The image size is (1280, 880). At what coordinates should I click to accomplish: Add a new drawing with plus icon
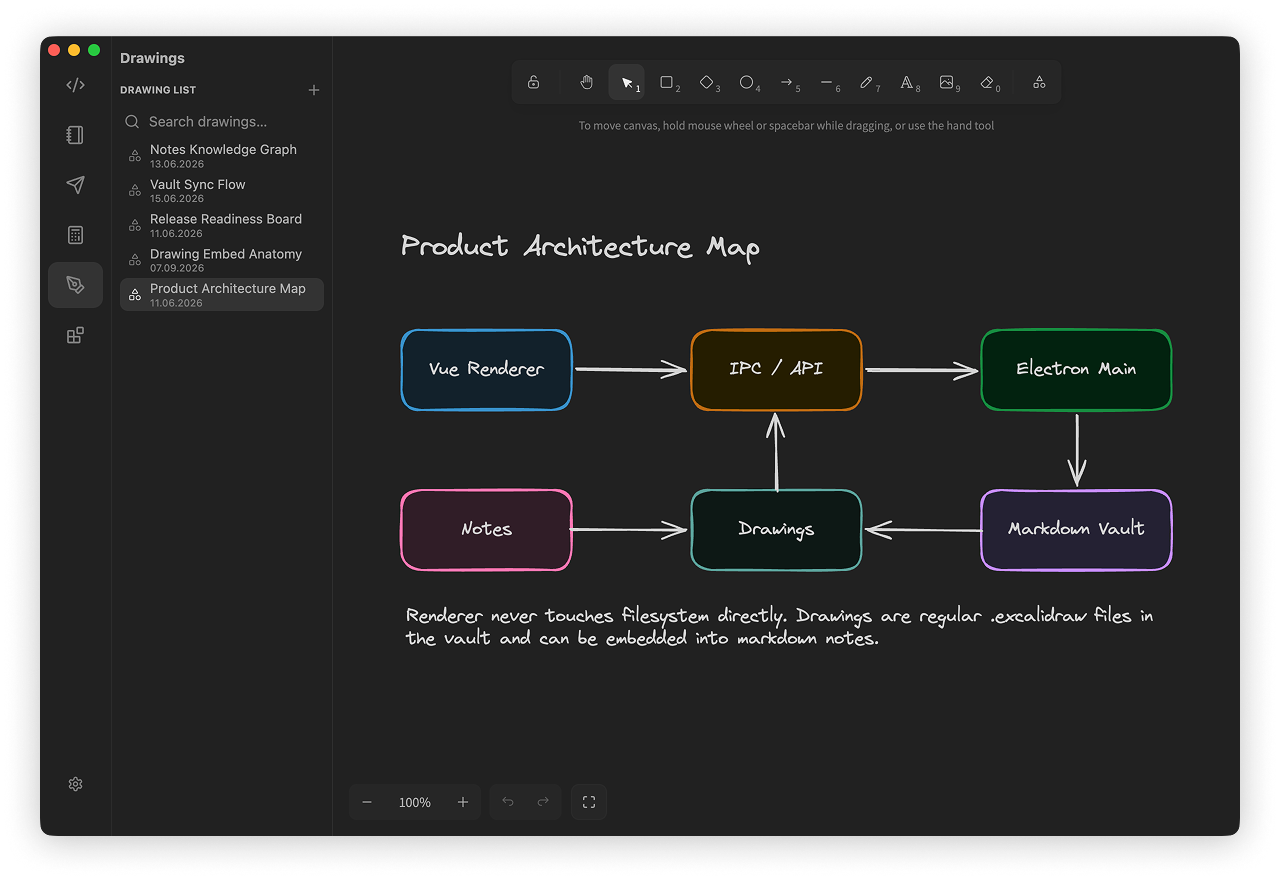[314, 90]
